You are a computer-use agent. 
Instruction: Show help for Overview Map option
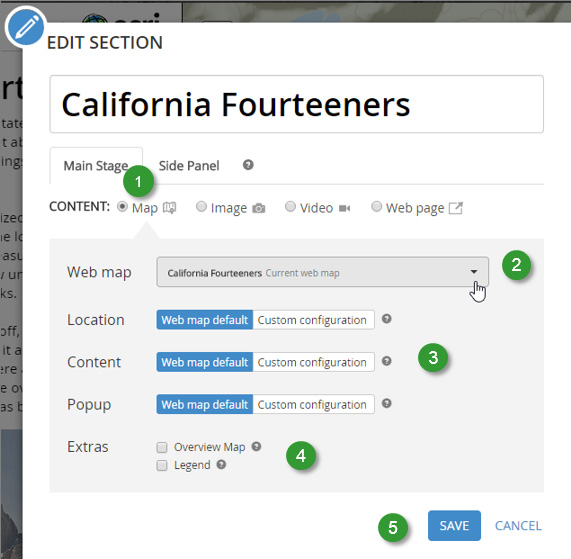point(256,446)
